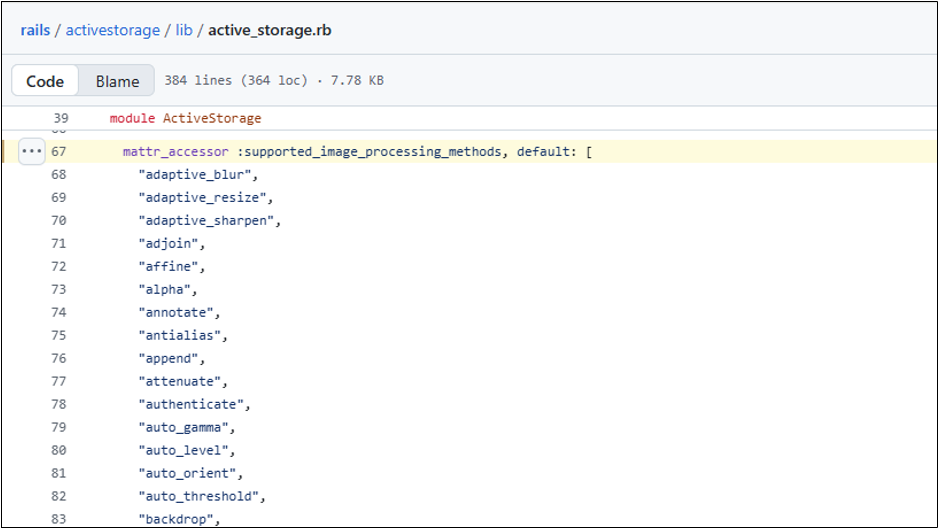
Task: Click the "backdrop" string
Action: click(x=176, y=519)
